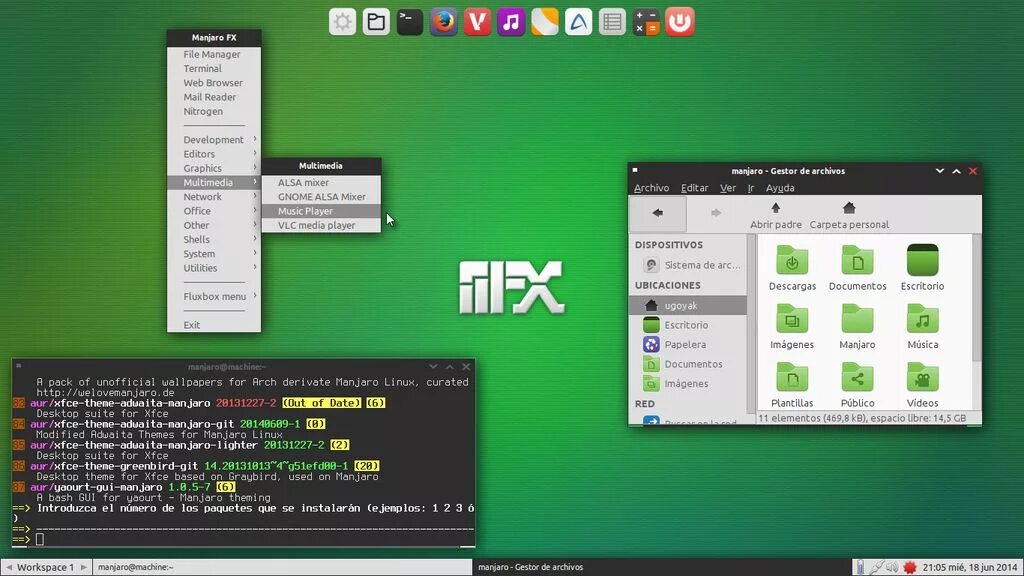
Task: Open the Editar menu
Action: coord(694,188)
